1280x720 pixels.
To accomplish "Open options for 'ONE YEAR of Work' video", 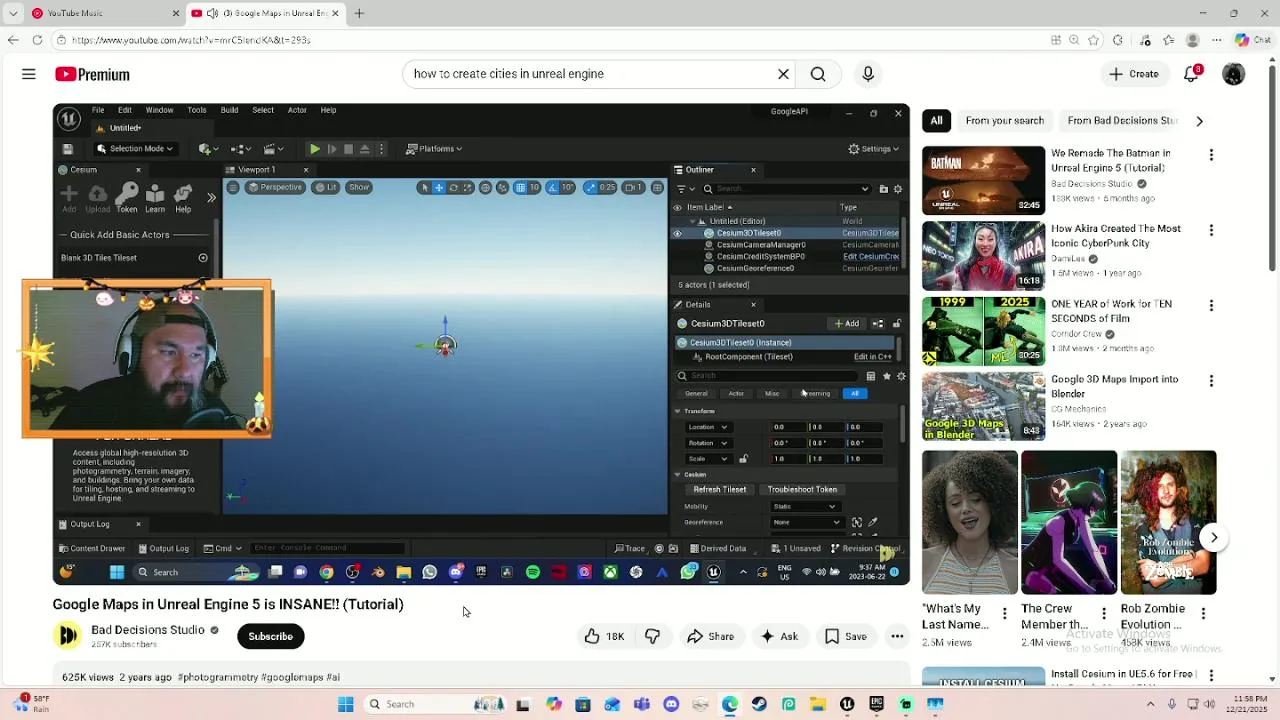I will pos(1211,305).
